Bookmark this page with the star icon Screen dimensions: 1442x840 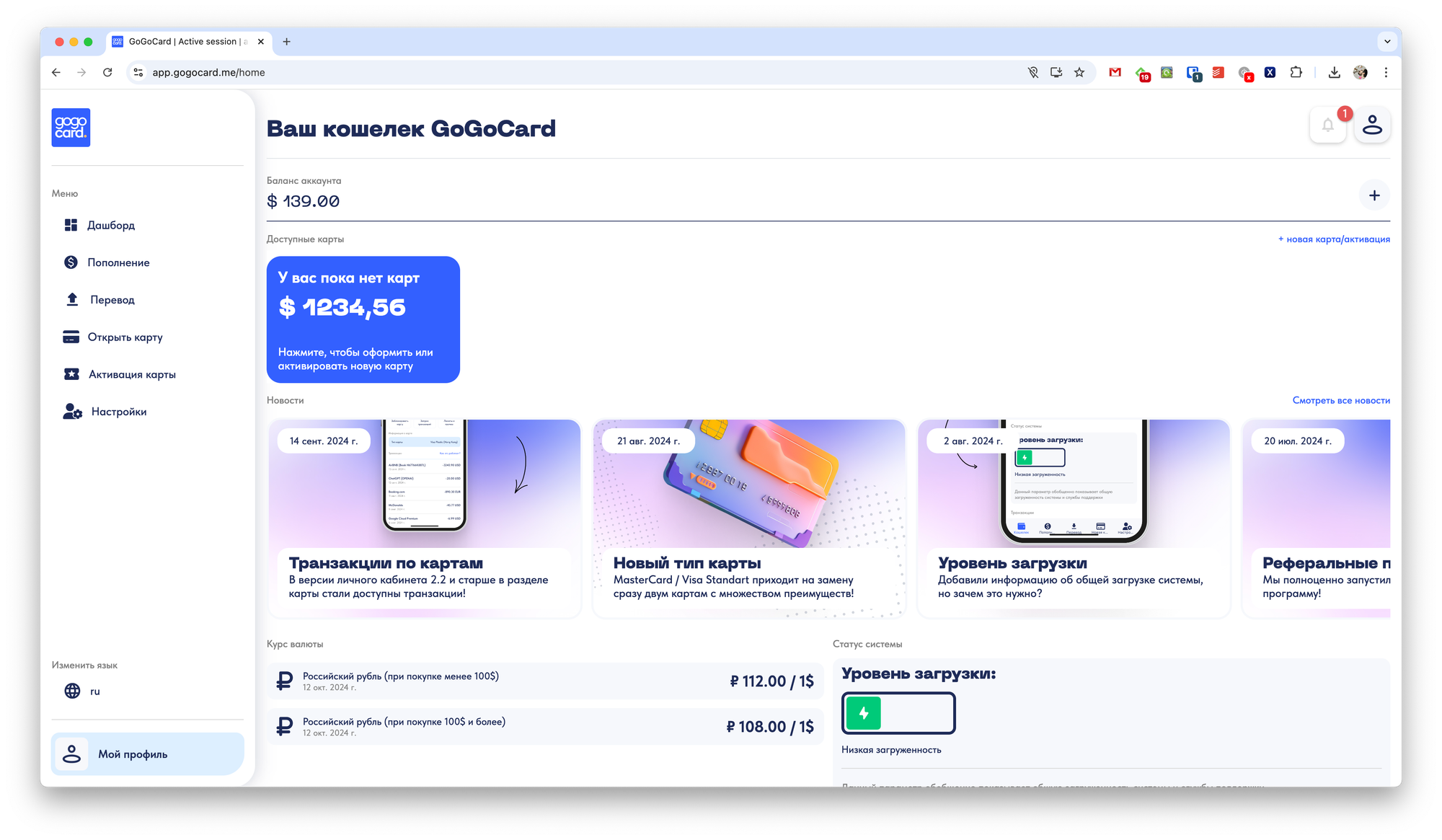[x=1079, y=72]
